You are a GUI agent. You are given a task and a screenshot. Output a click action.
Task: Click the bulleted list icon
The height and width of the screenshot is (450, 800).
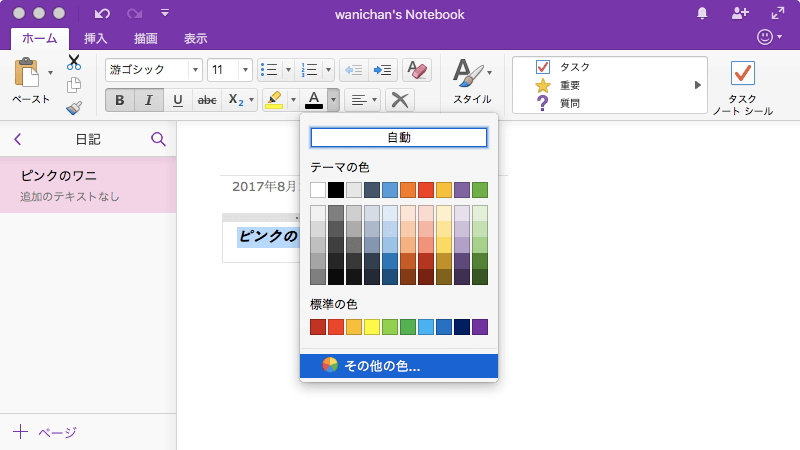click(269, 70)
